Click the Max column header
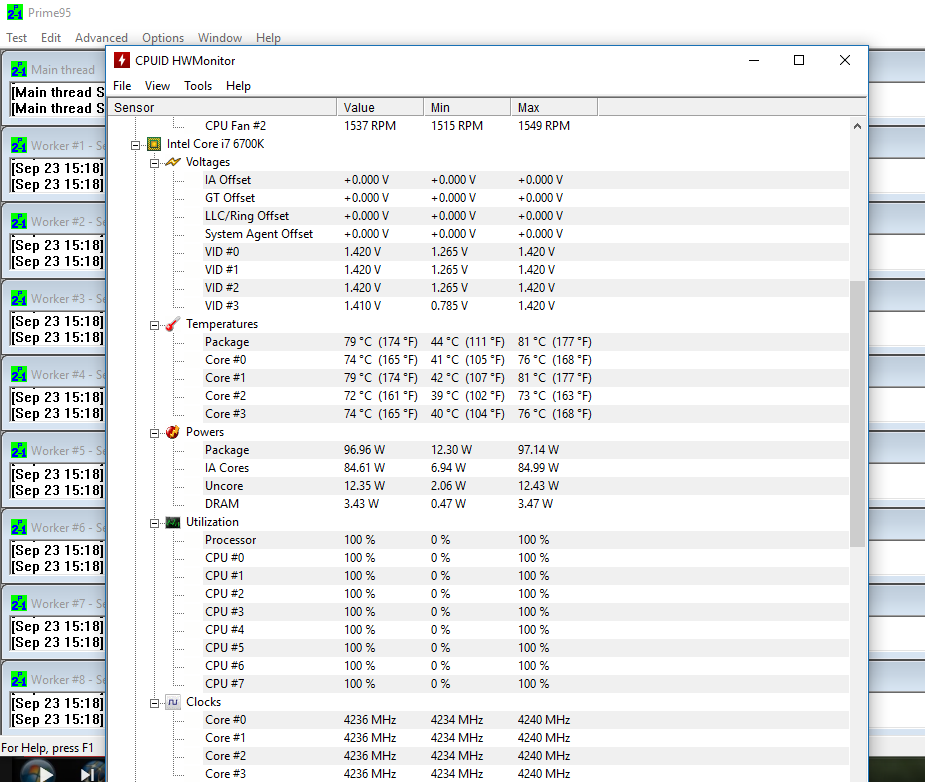 coord(554,107)
